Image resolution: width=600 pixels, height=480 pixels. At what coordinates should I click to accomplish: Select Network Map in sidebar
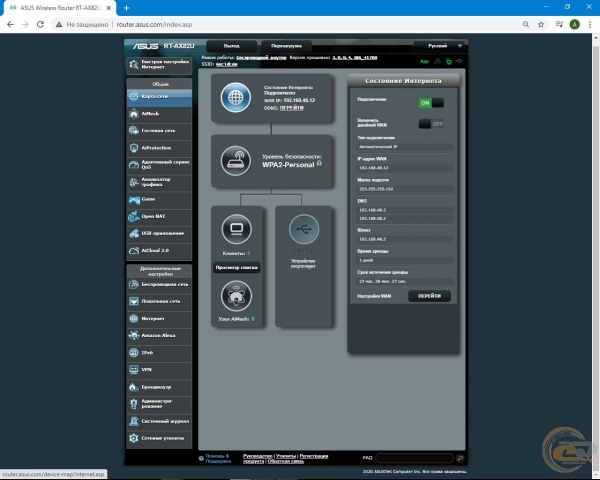point(159,96)
